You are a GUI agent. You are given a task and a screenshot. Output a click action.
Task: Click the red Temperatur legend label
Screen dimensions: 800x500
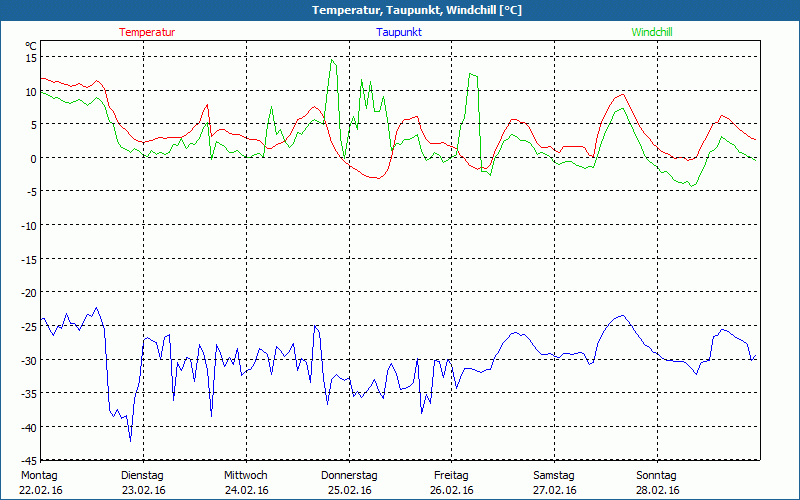click(x=147, y=32)
